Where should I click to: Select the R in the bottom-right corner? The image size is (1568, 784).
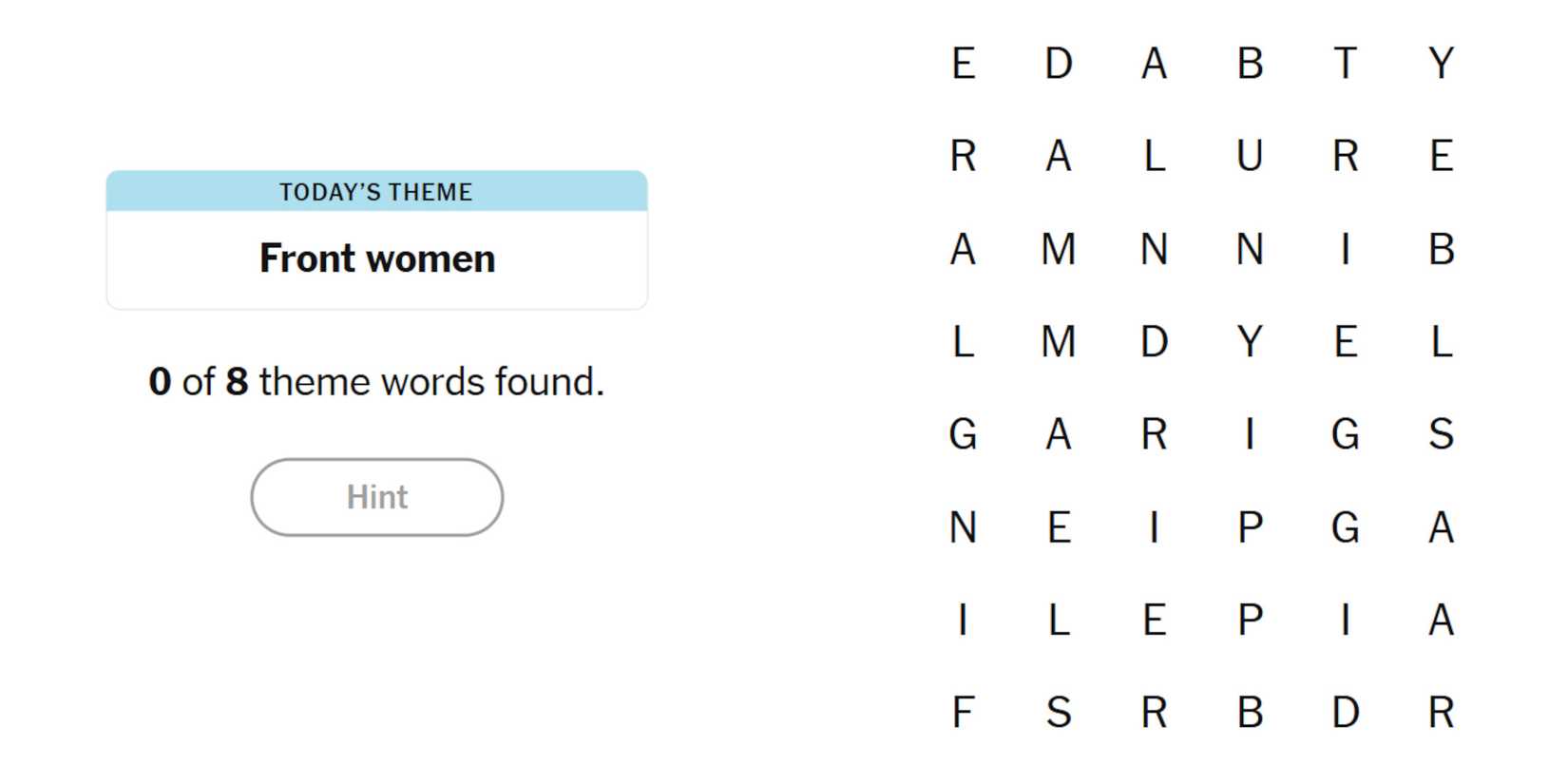(1441, 713)
